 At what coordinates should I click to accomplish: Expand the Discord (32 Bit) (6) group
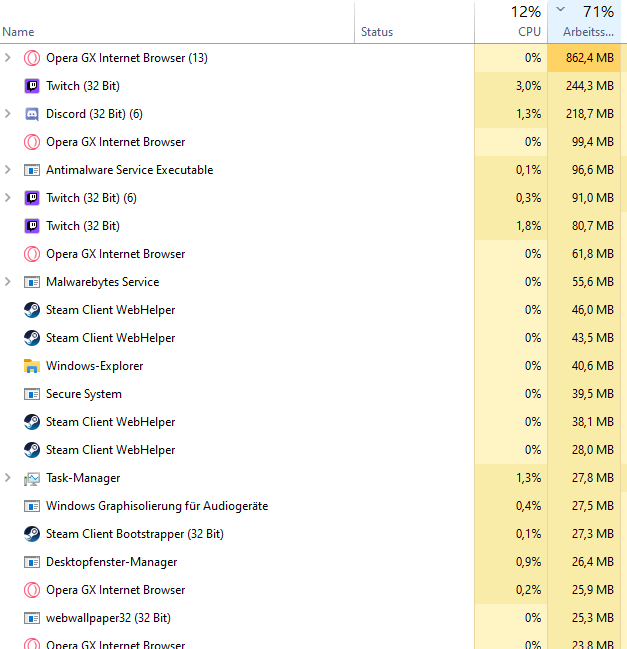pyautogui.click(x=7, y=113)
